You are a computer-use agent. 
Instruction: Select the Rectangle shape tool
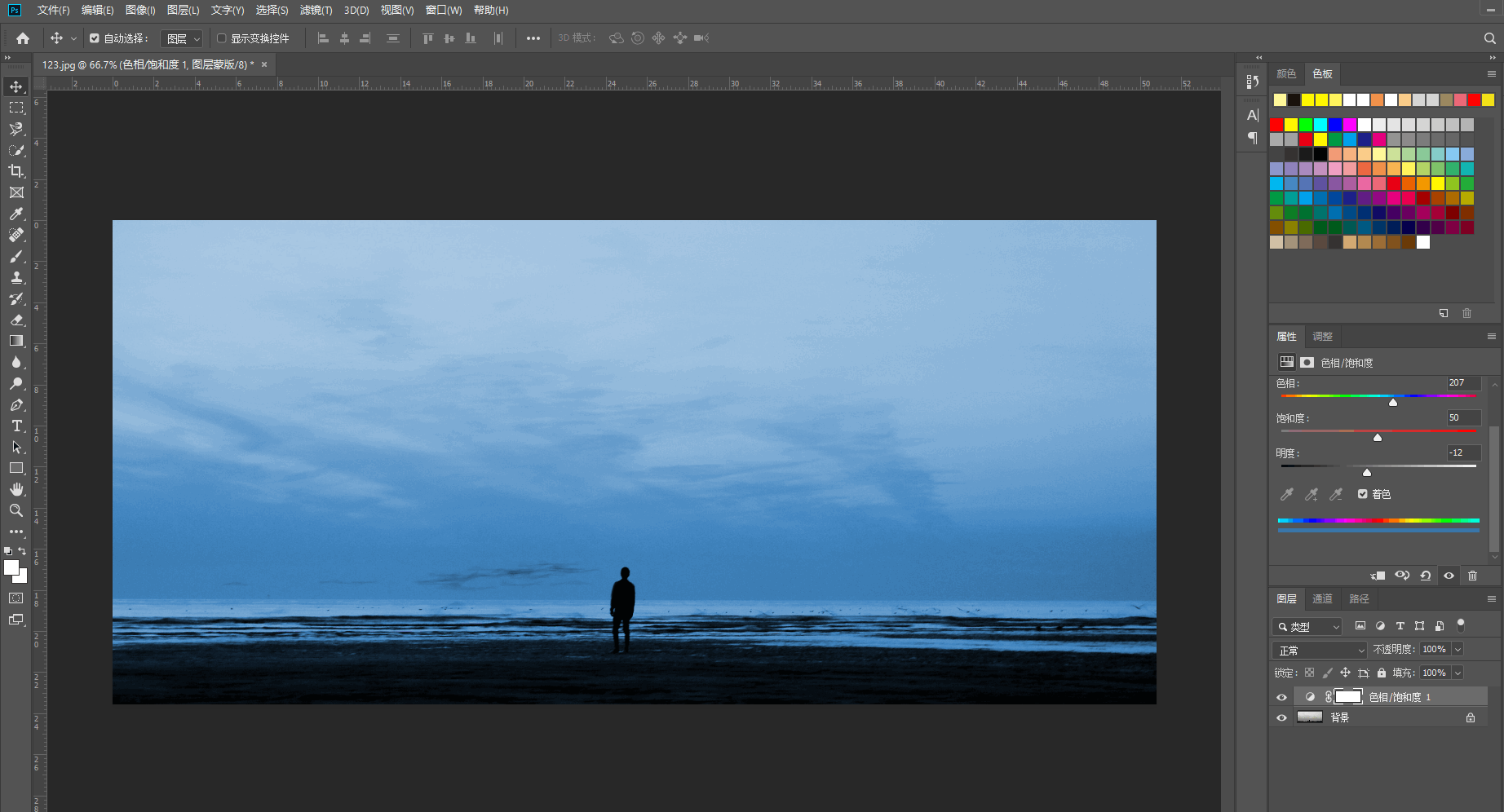16,468
